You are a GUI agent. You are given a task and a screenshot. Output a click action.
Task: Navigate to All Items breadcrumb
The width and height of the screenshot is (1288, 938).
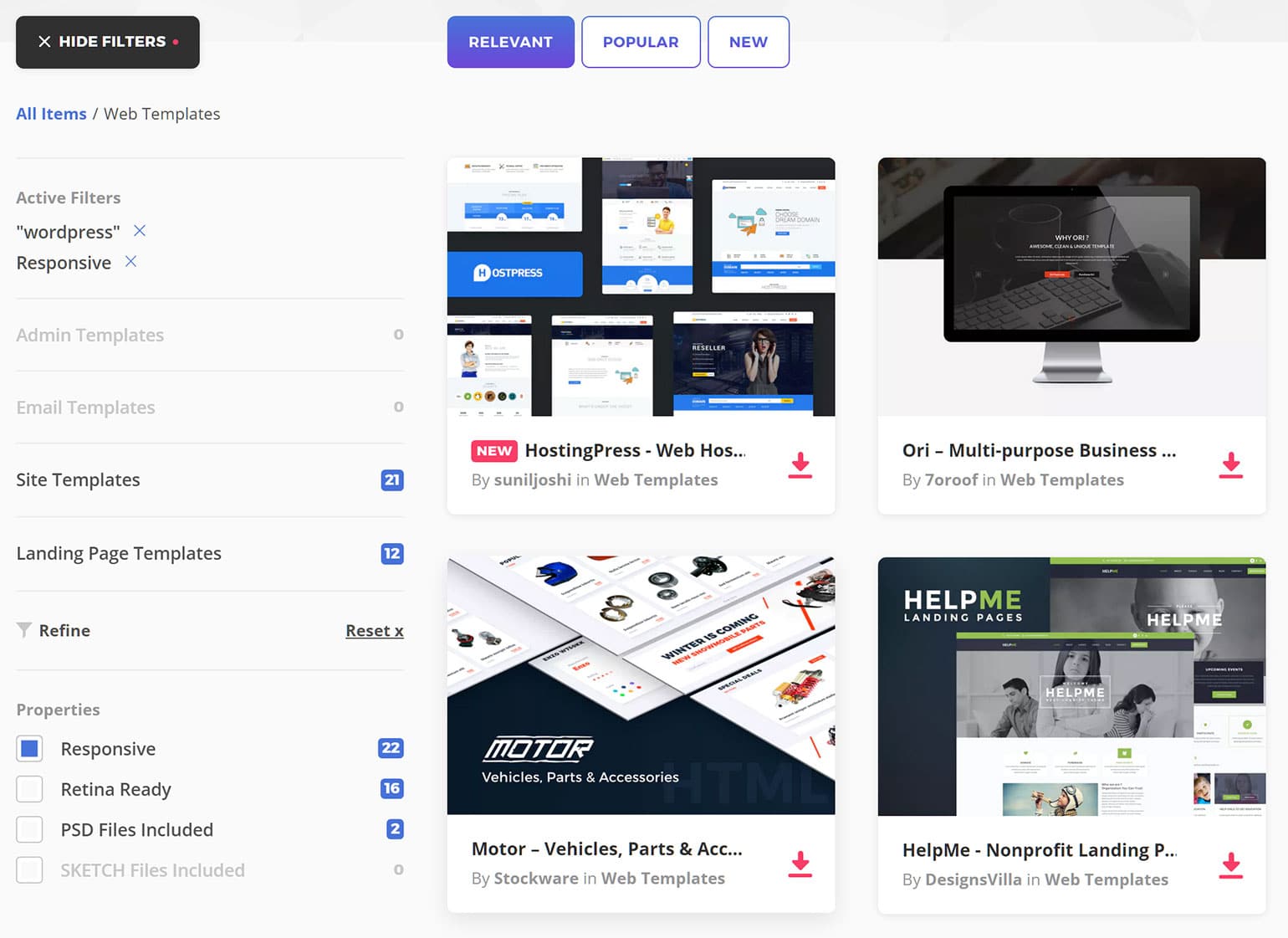tap(50, 113)
